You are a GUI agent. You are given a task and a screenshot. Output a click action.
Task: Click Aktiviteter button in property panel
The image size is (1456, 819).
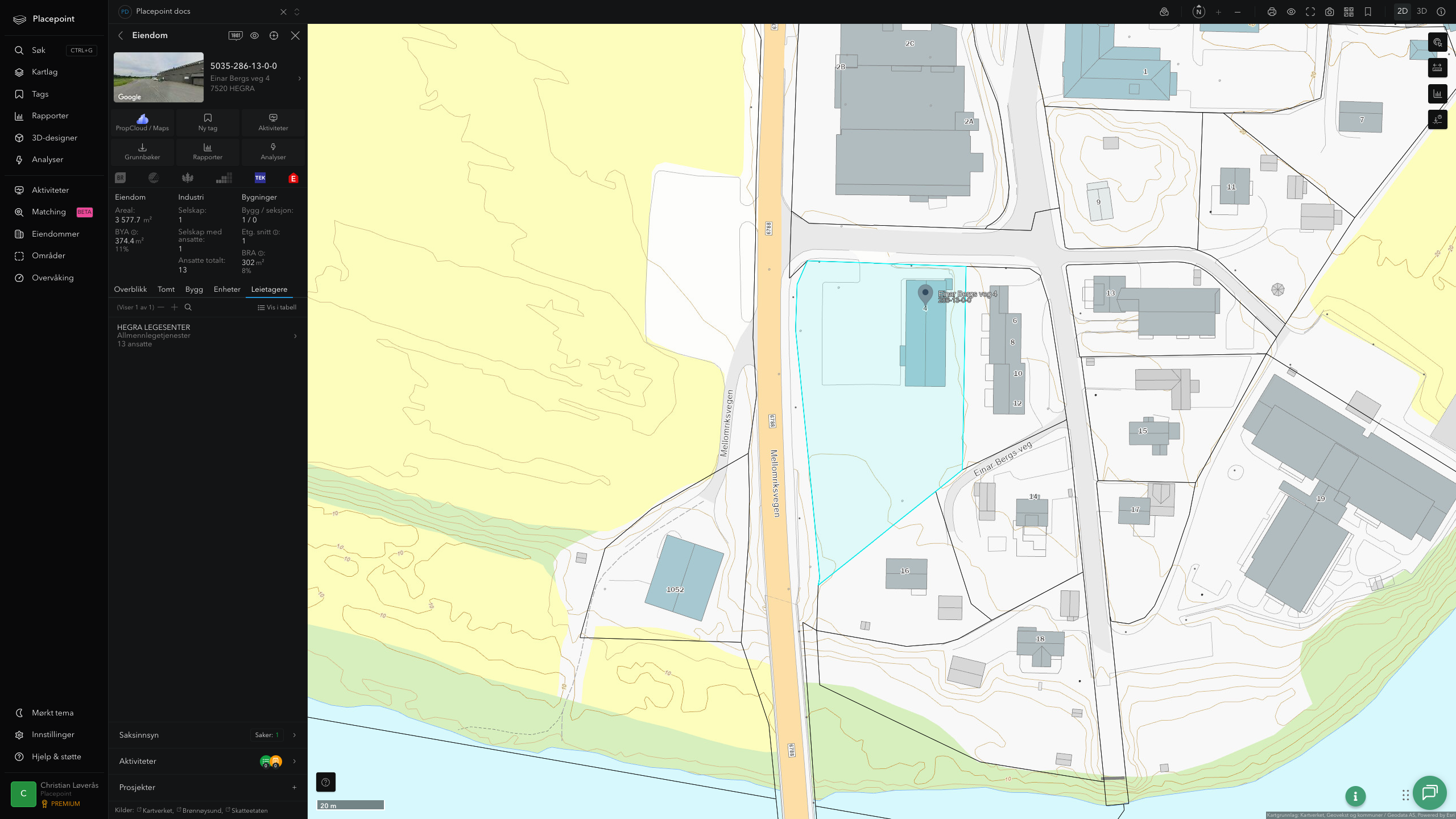(x=273, y=122)
